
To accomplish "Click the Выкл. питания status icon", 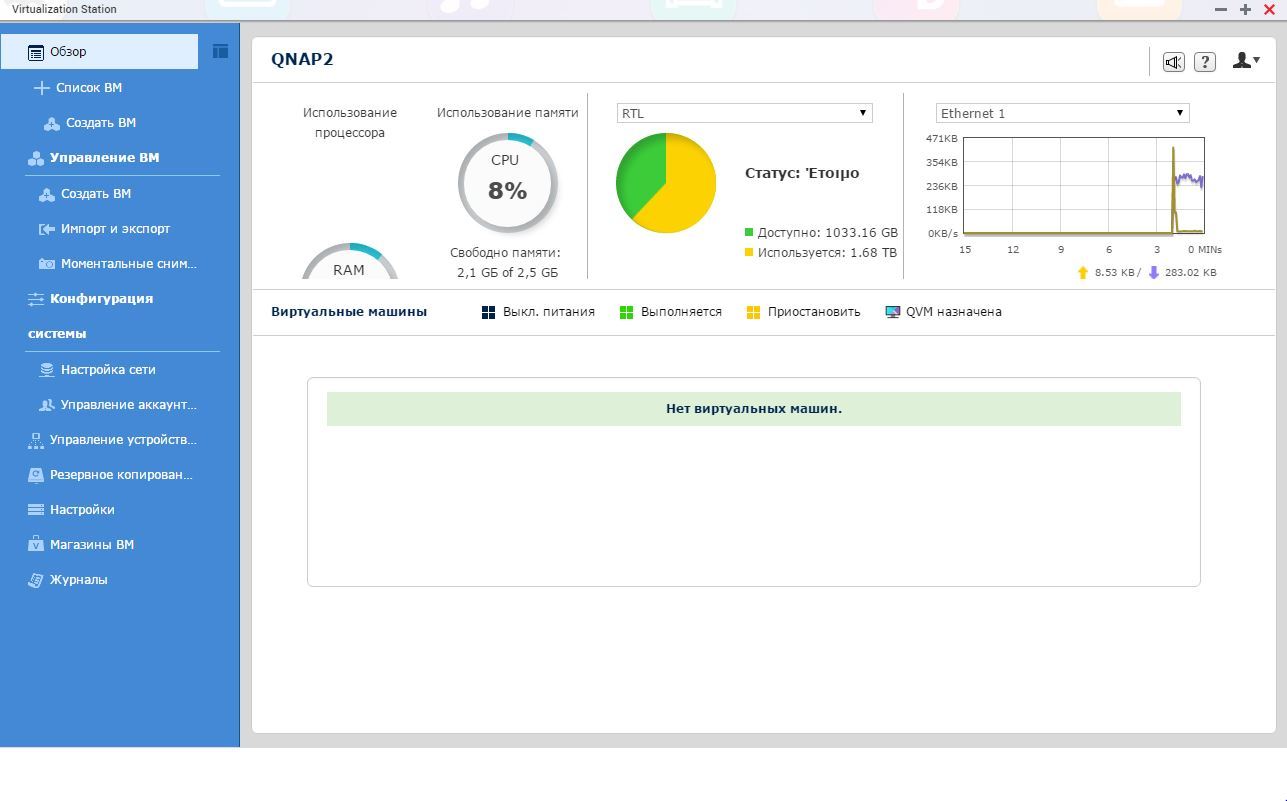I will 488,312.
